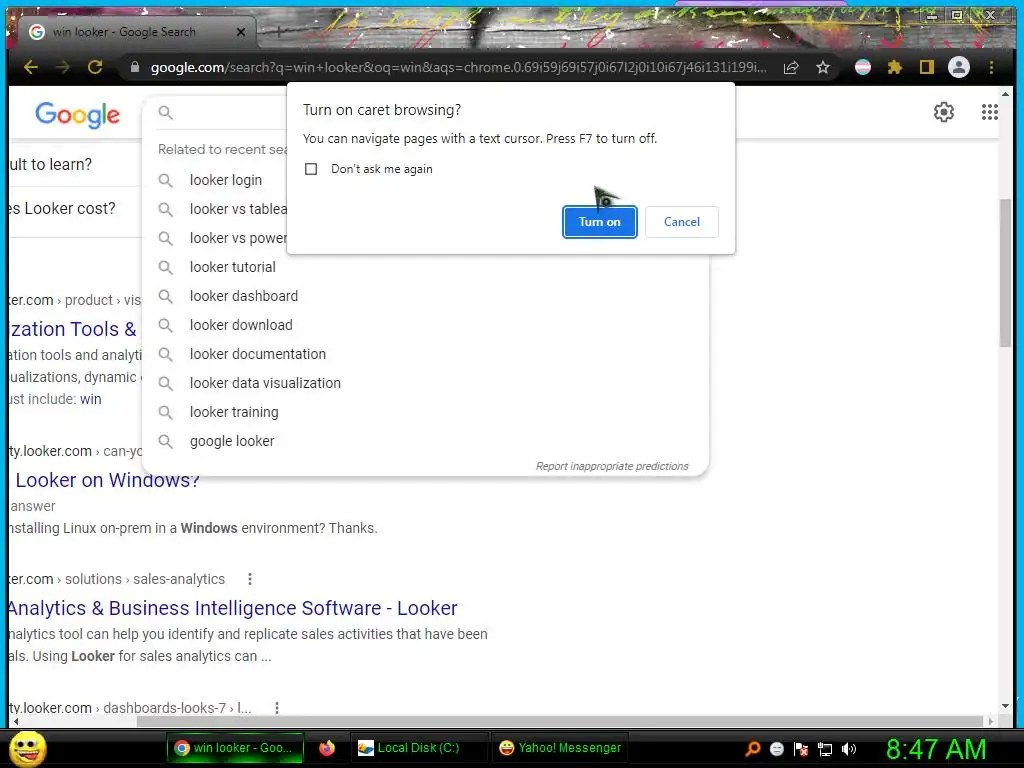Click the horizontal scrollbar thumb

560,722
